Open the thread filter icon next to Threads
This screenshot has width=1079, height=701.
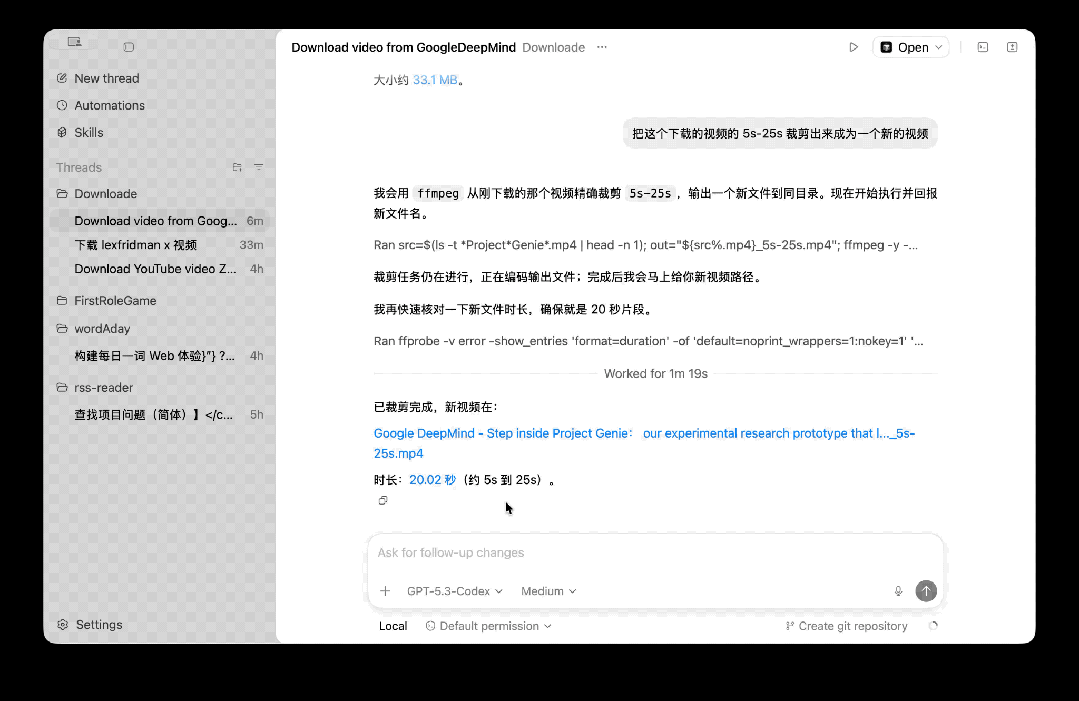tap(259, 167)
